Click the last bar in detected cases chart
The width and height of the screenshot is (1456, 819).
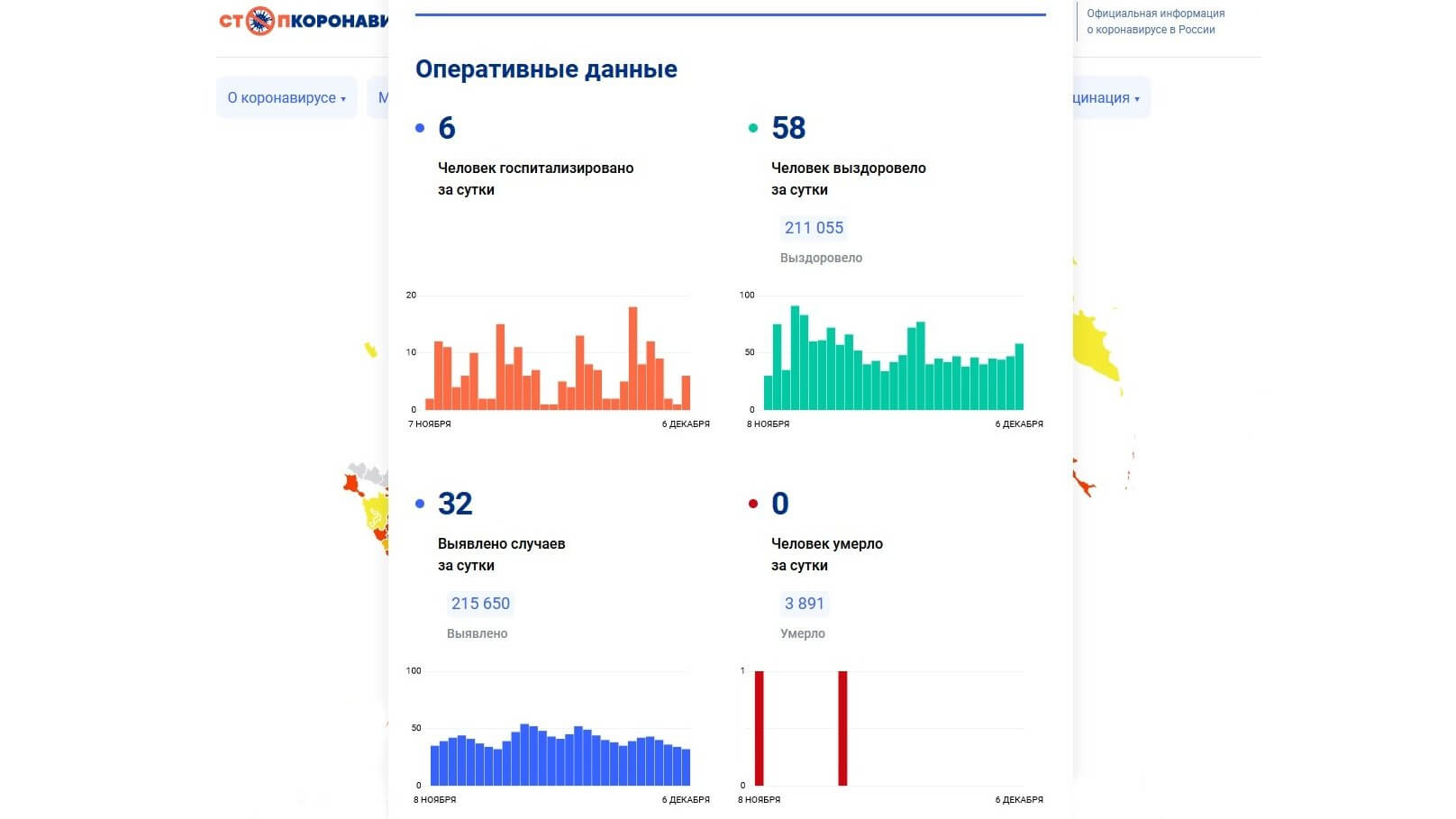pyautogui.click(x=686, y=768)
